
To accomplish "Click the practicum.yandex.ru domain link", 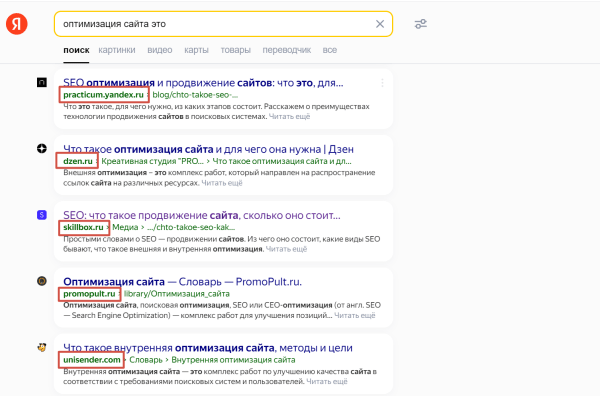I will point(103,95).
